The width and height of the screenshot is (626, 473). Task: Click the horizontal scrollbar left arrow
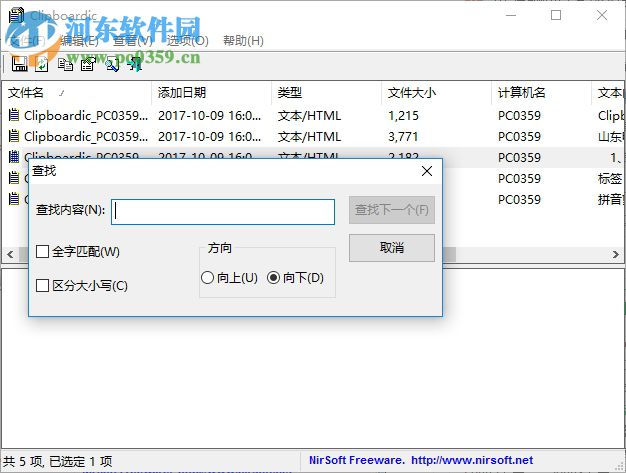pyautogui.click(x=10, y=254)
